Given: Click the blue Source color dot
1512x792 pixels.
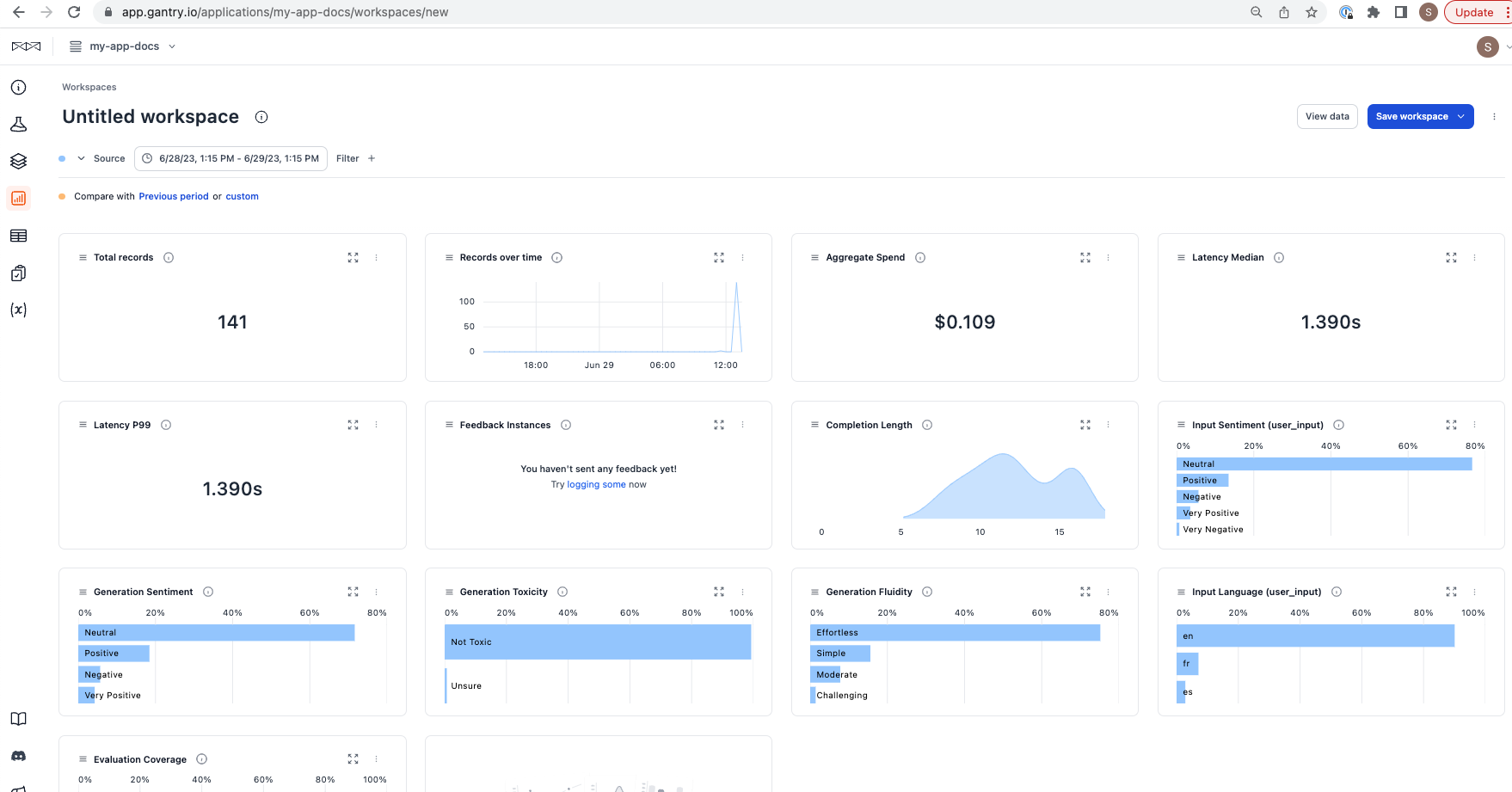Looking at the screenshot, I should click(62, 158).
